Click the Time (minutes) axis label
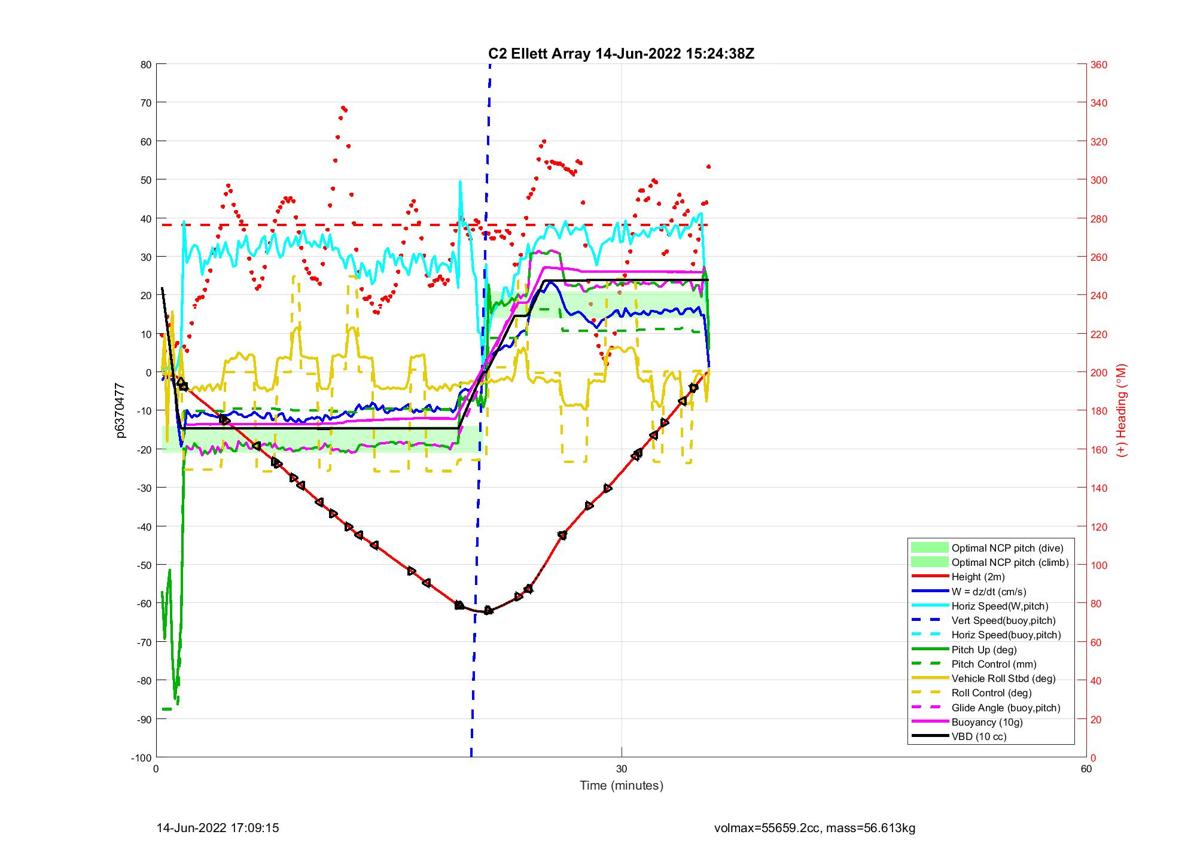 (621, 786)
